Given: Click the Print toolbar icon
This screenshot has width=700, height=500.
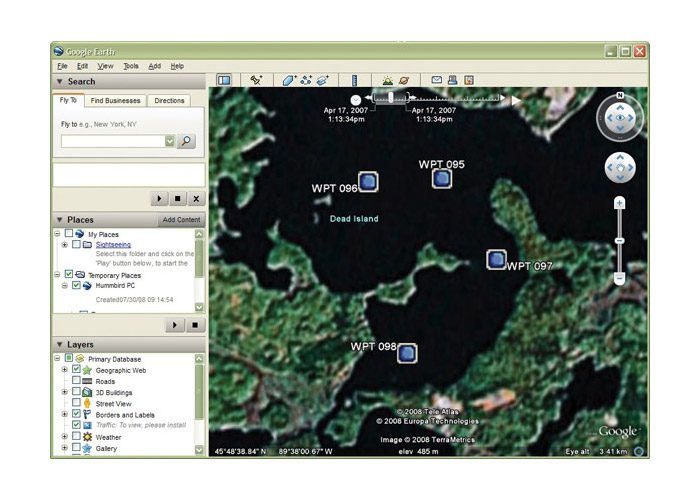Looking at the screenshot, I should pos(452,80).
